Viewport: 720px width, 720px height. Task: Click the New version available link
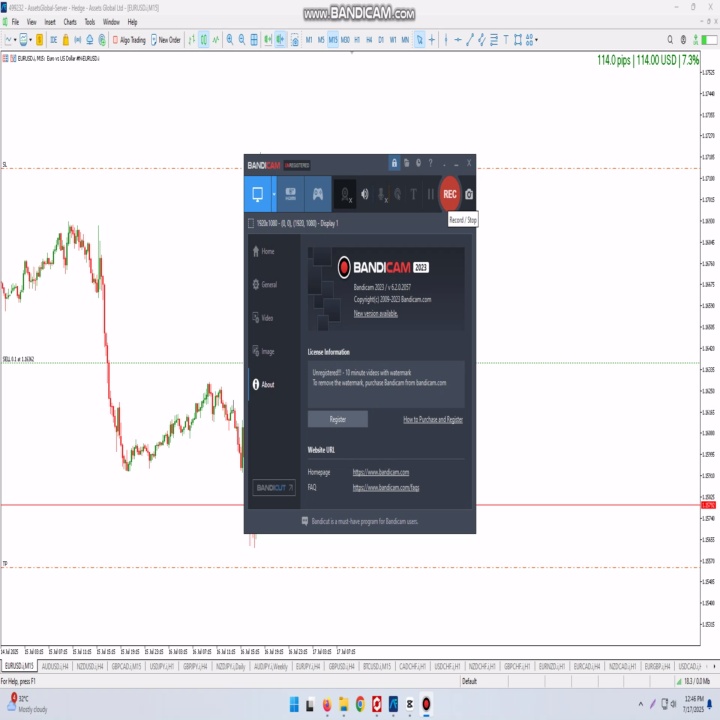tap(375, 314)
